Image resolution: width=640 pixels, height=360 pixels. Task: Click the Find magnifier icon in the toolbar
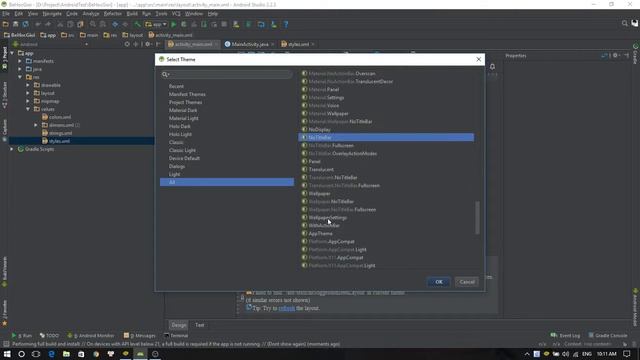(93, 24)
